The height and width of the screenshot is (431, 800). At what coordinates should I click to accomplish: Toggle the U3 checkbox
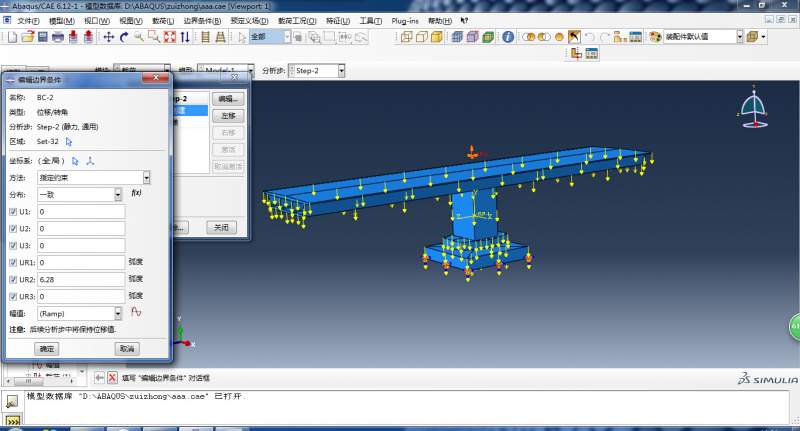(x=13, y=245)
